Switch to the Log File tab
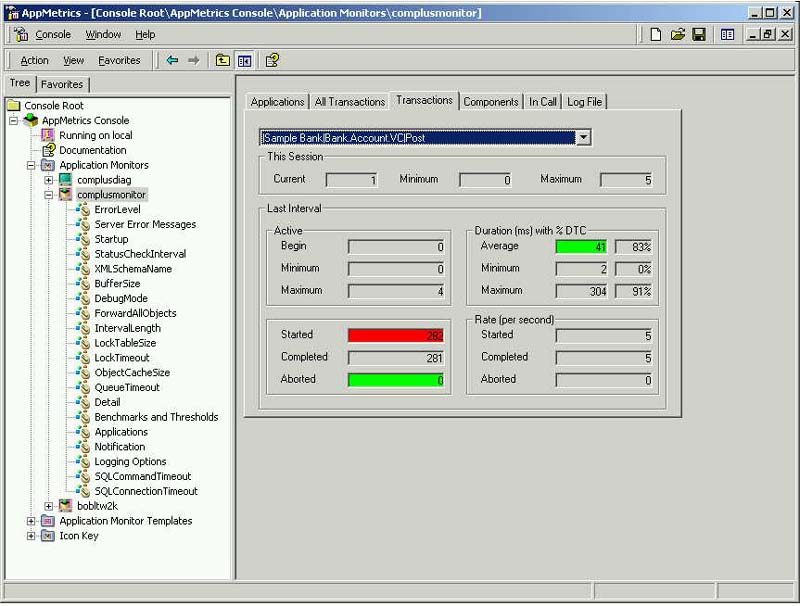Image resolution: width=800 pixels, height=606 pixels. pos(585,102)
